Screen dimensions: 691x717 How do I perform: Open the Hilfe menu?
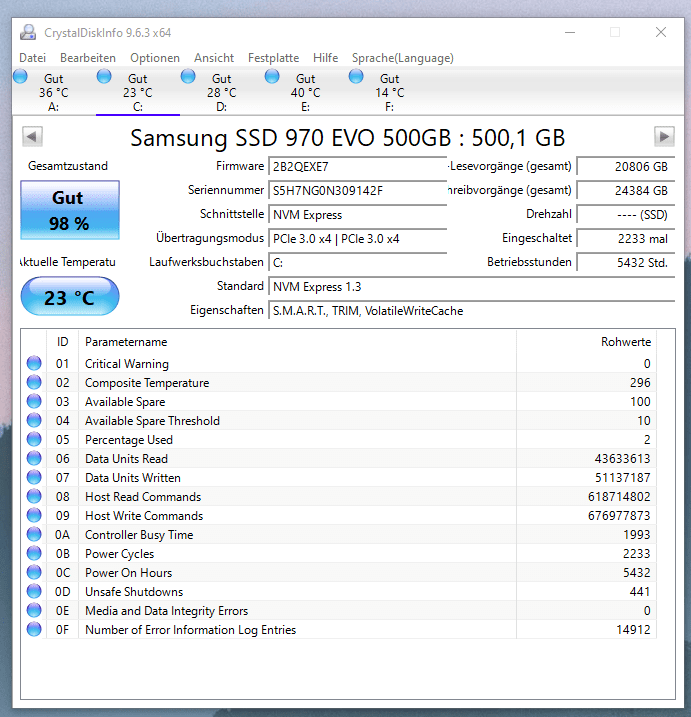(x=325, y=58)
